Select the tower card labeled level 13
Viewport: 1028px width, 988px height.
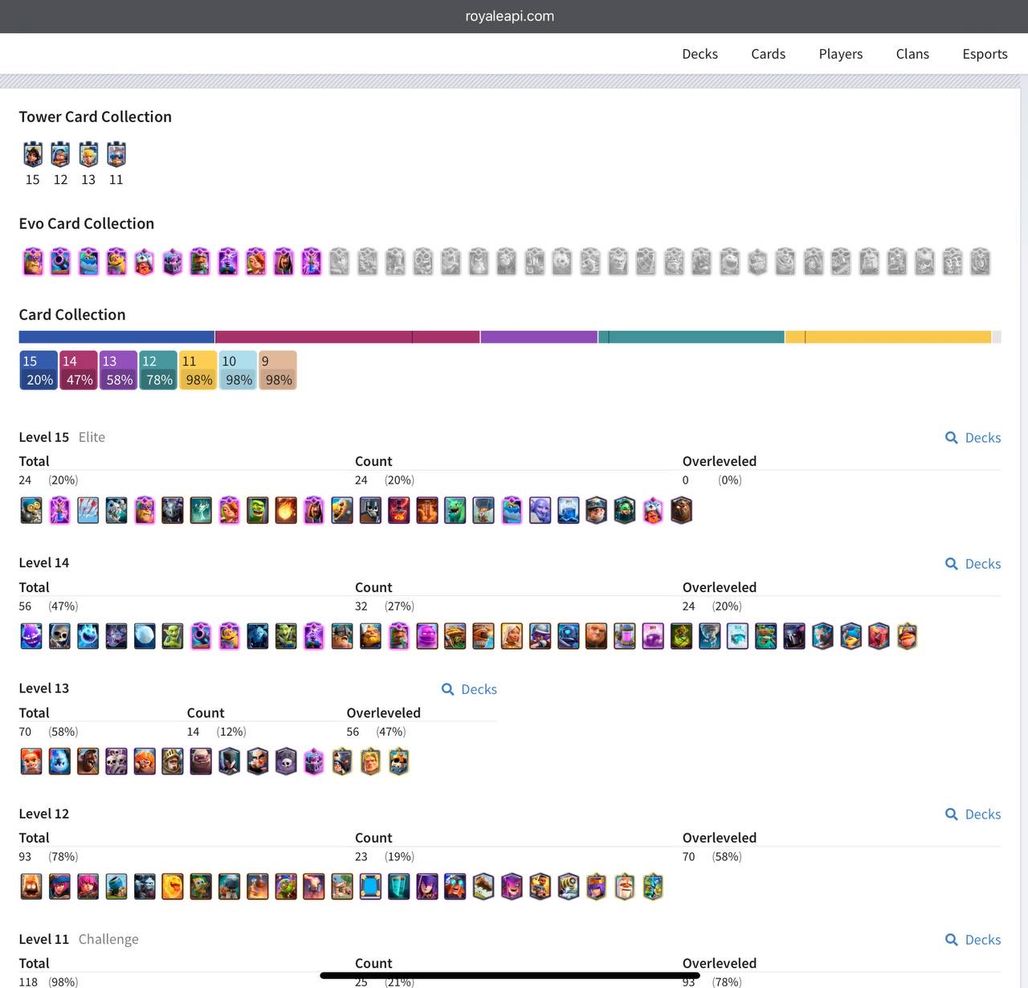coord(89,155)
